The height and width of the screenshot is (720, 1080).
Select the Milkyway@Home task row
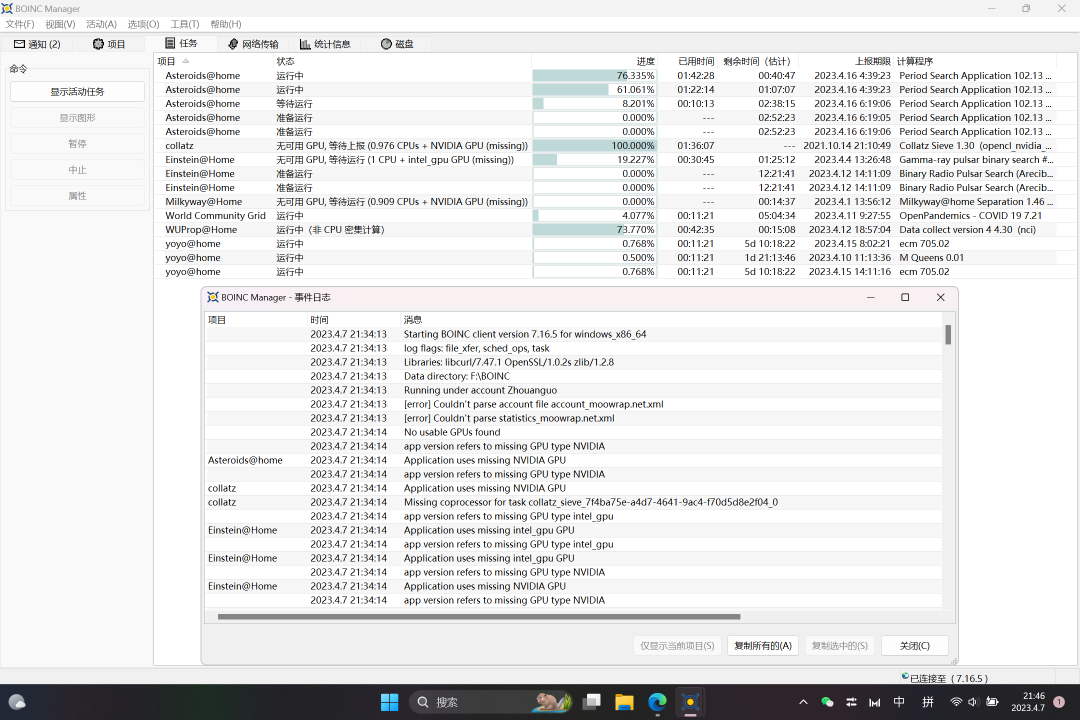point(605,202)
